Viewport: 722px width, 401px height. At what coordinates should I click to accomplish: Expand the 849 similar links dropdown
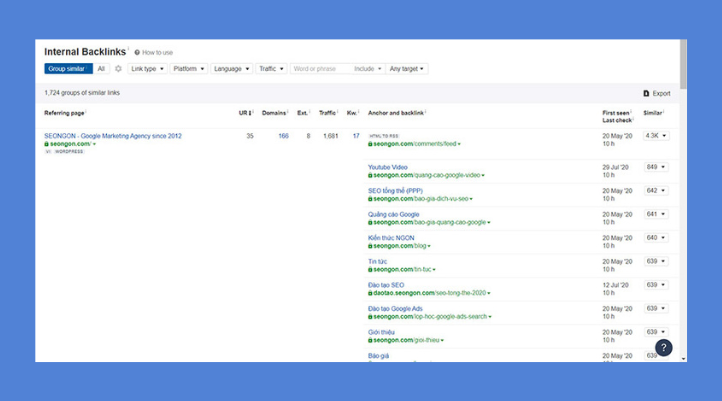click(x=656, y=167)
